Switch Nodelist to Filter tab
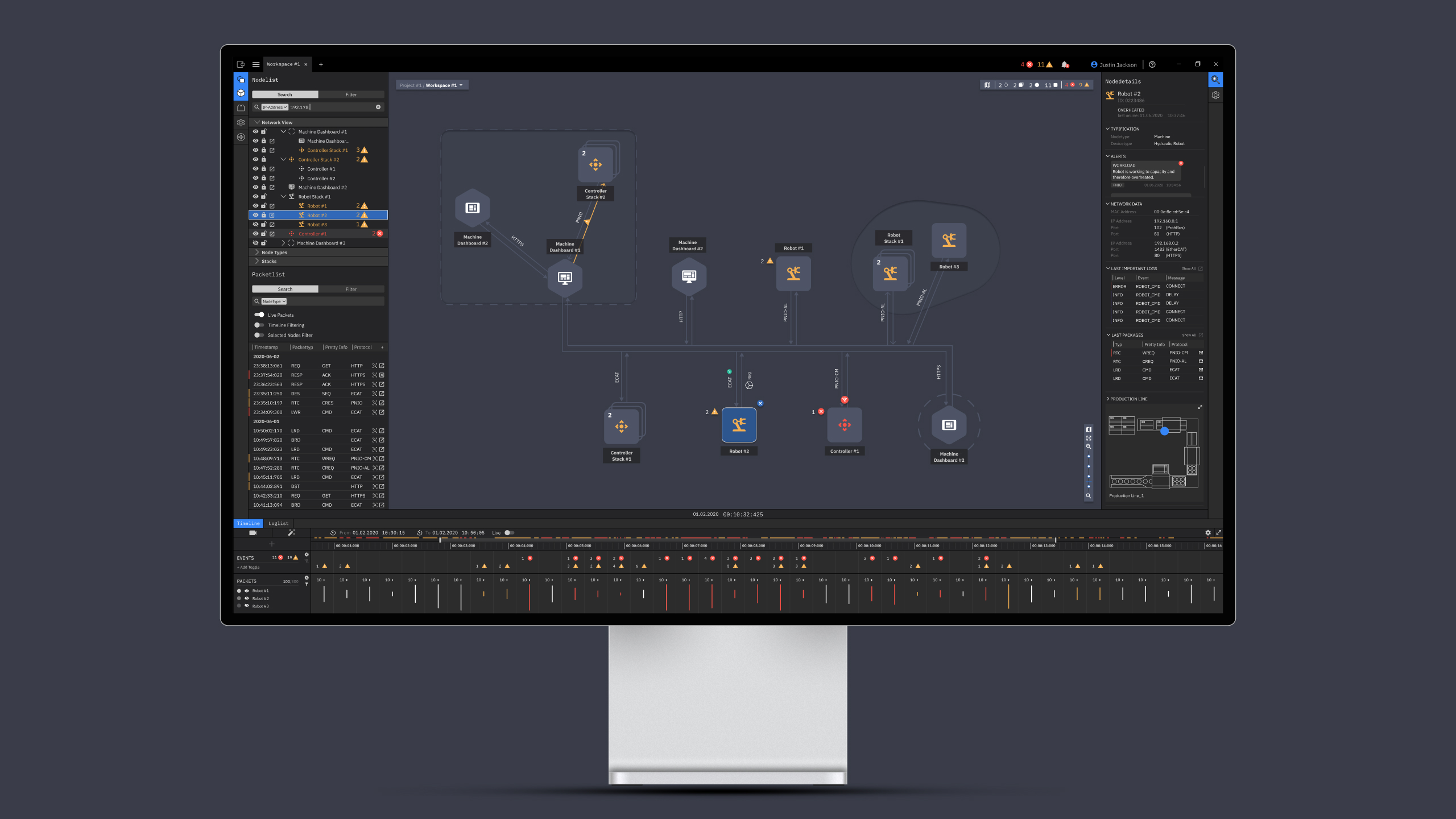 [x=351, y=94]
